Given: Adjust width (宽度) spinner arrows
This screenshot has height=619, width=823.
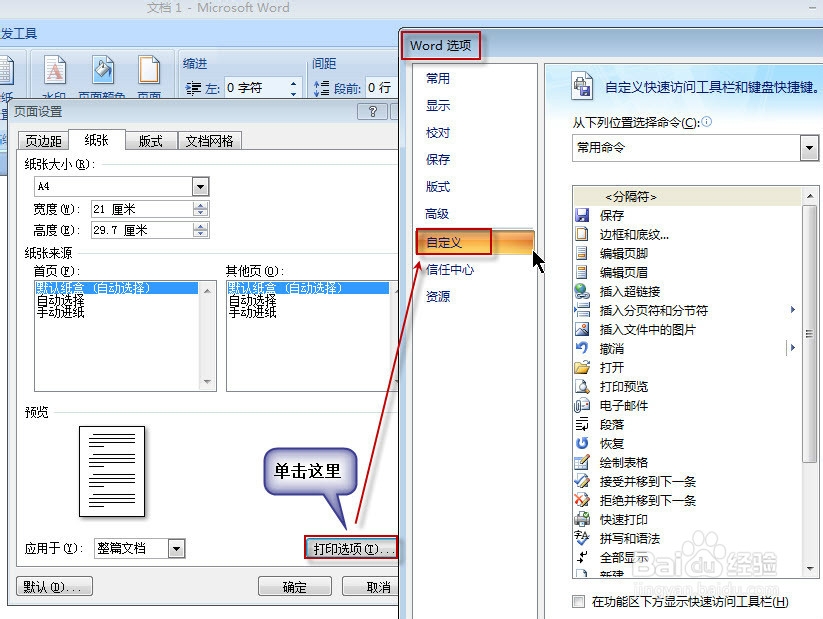Looking at the screenshot, I should 200,209.
